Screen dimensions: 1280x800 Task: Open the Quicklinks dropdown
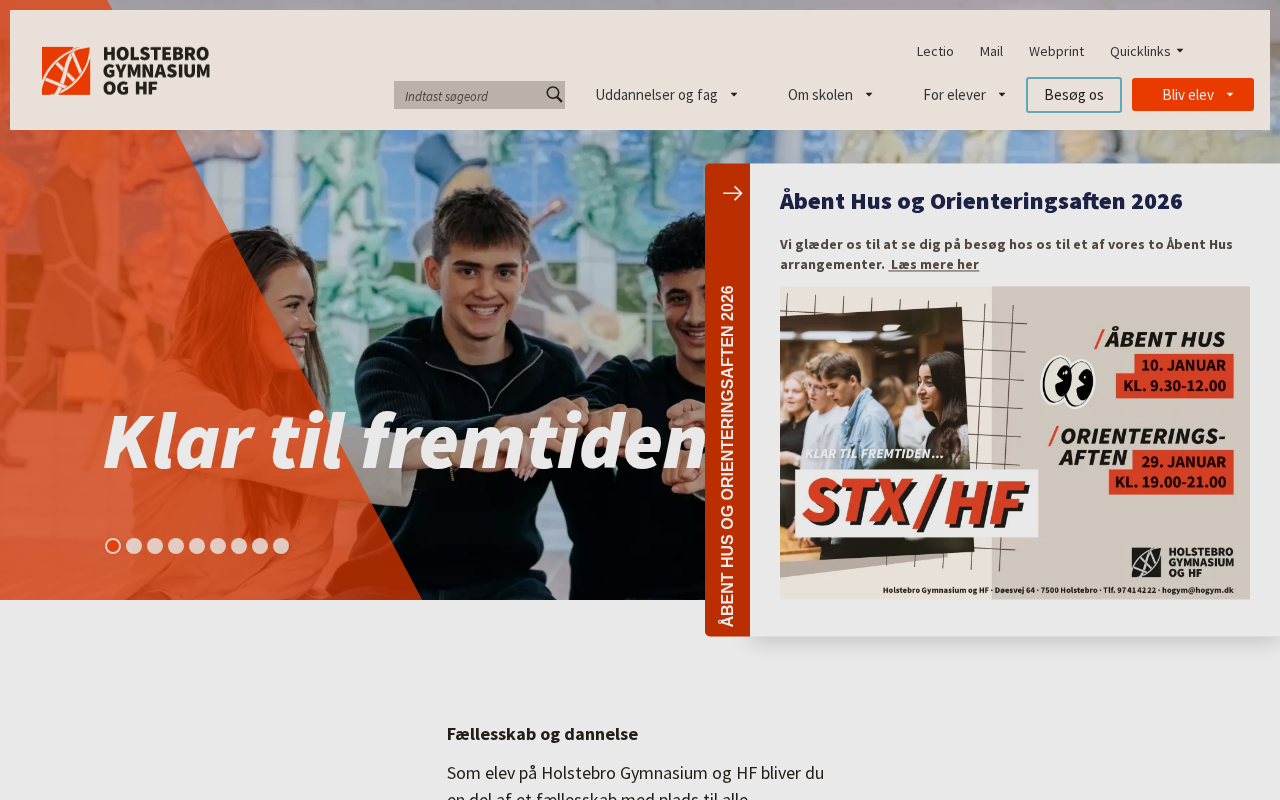pos(1147,51)
